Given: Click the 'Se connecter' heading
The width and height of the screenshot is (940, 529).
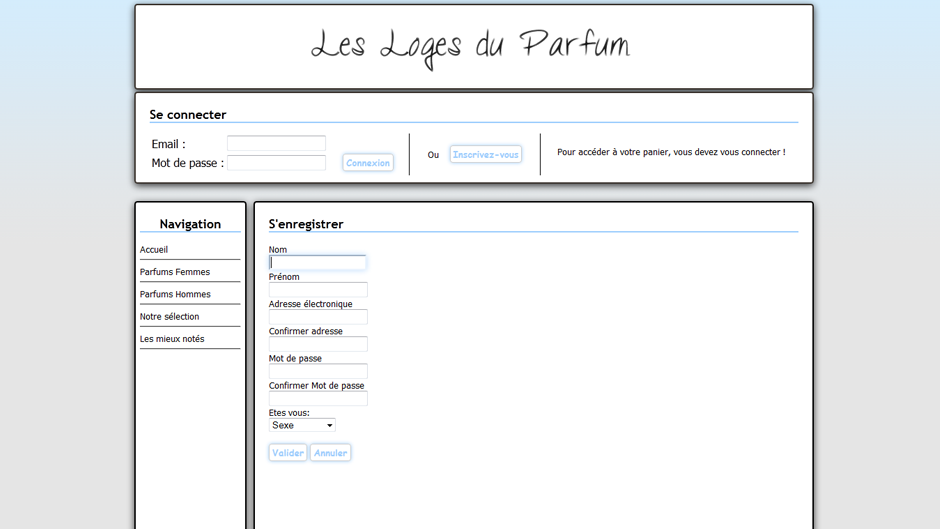Looking at the screenshot, I should coord(188,115).
